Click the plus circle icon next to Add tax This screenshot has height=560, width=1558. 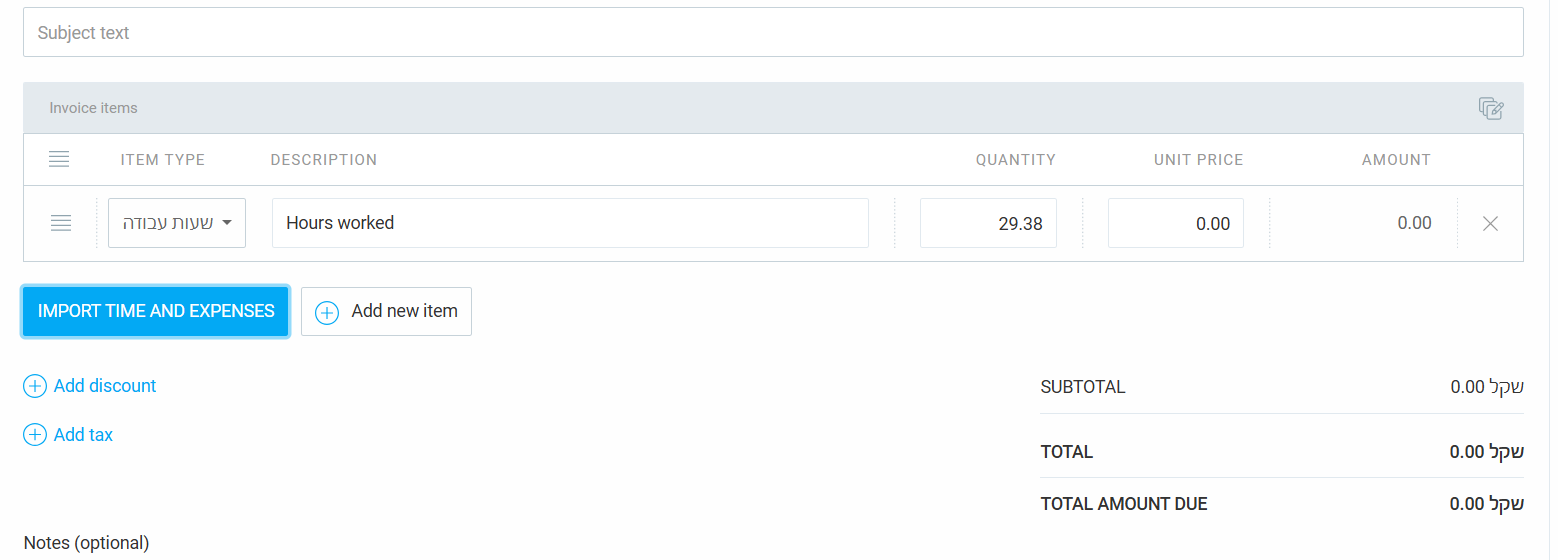tap(35, 435)
